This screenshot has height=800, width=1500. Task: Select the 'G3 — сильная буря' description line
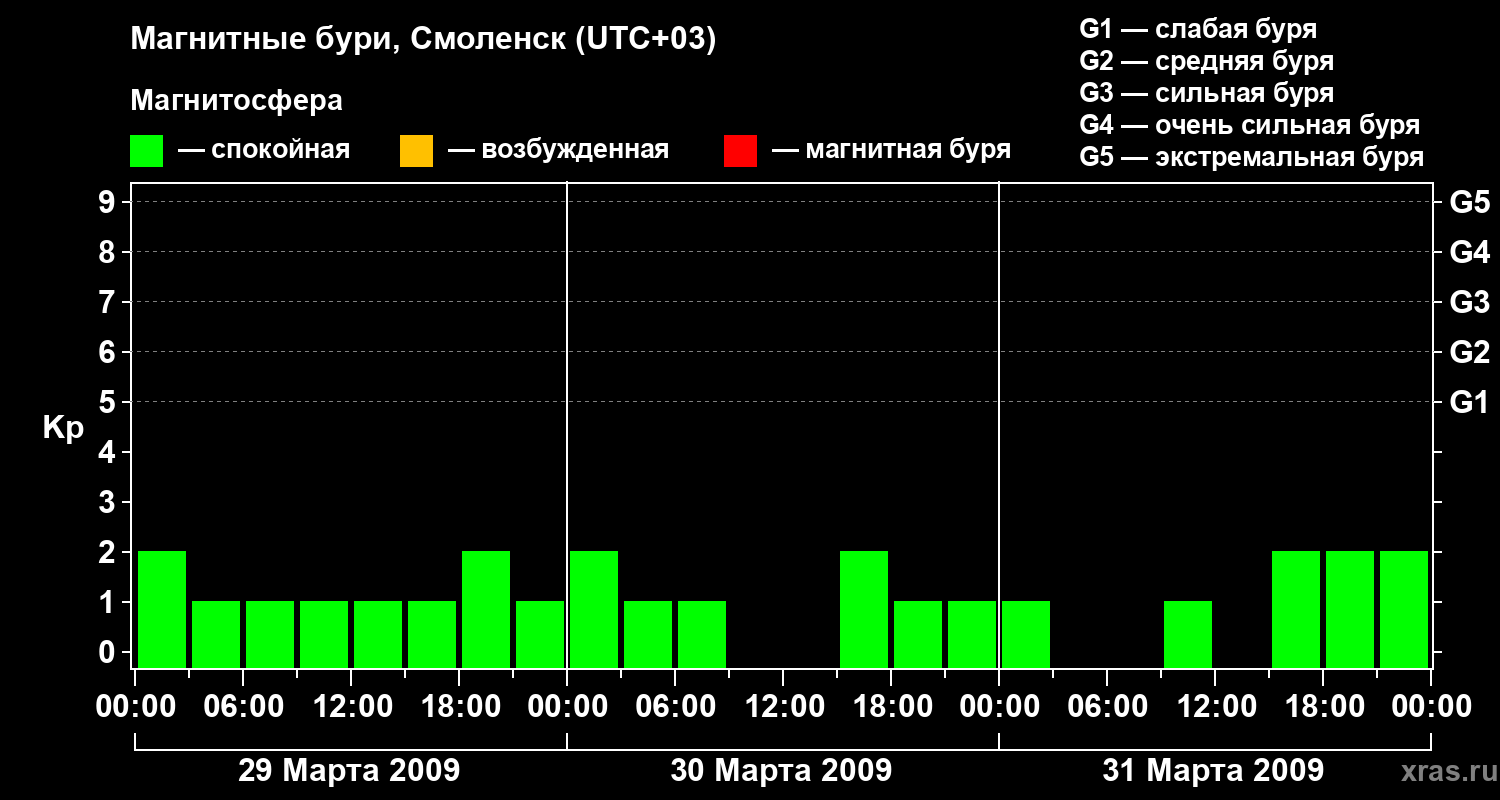[x=1207, y=93]
